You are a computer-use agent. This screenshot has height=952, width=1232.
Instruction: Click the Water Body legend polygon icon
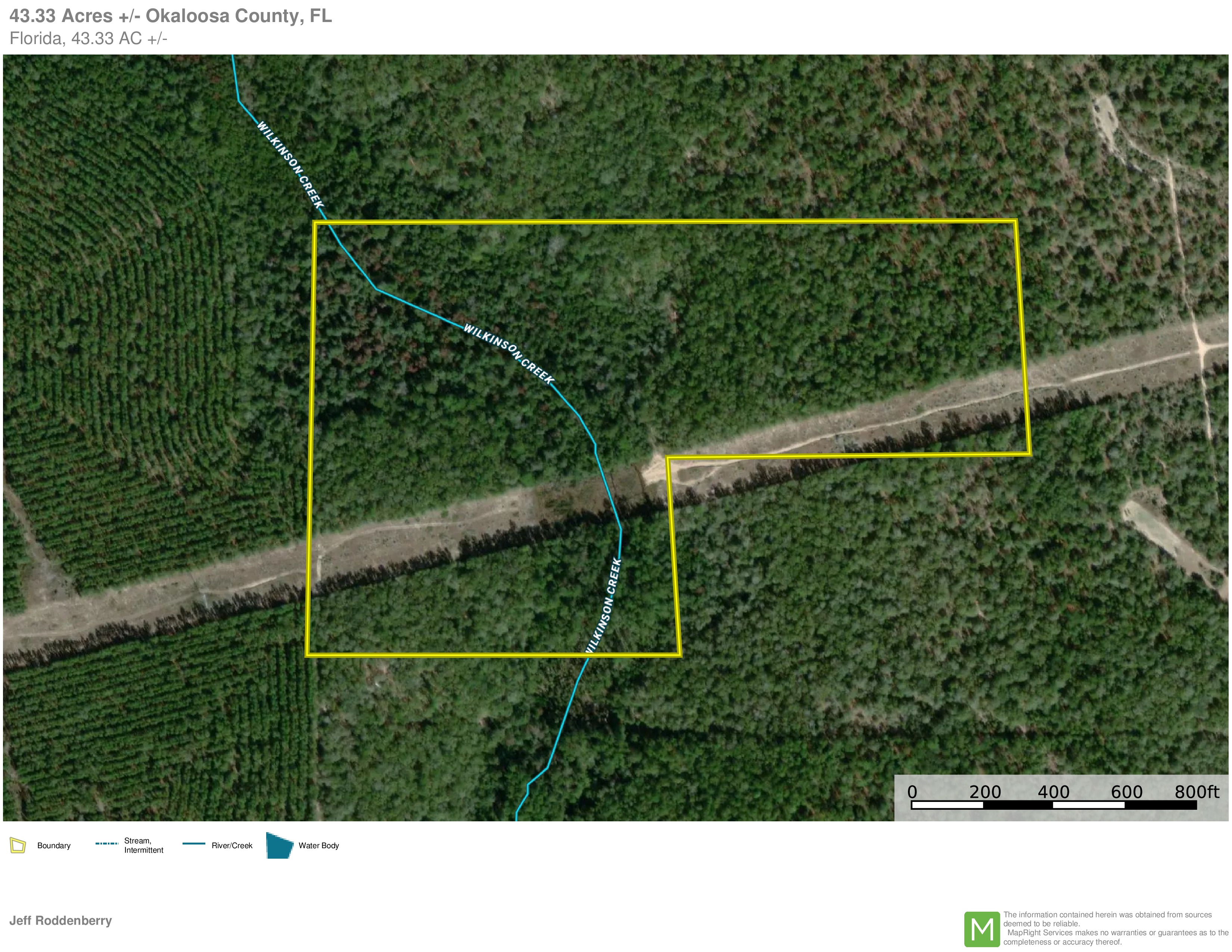279,845
